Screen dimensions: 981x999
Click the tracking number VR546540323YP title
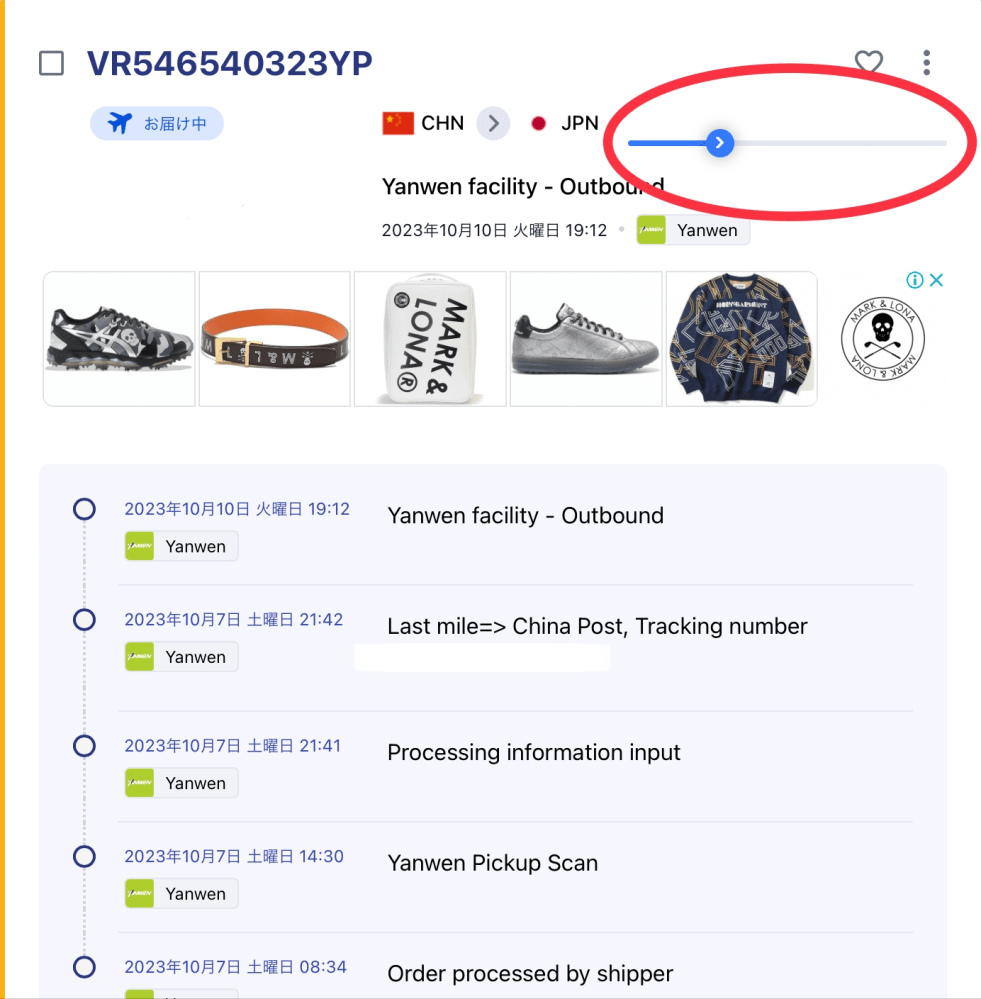(x=229, y=63)
